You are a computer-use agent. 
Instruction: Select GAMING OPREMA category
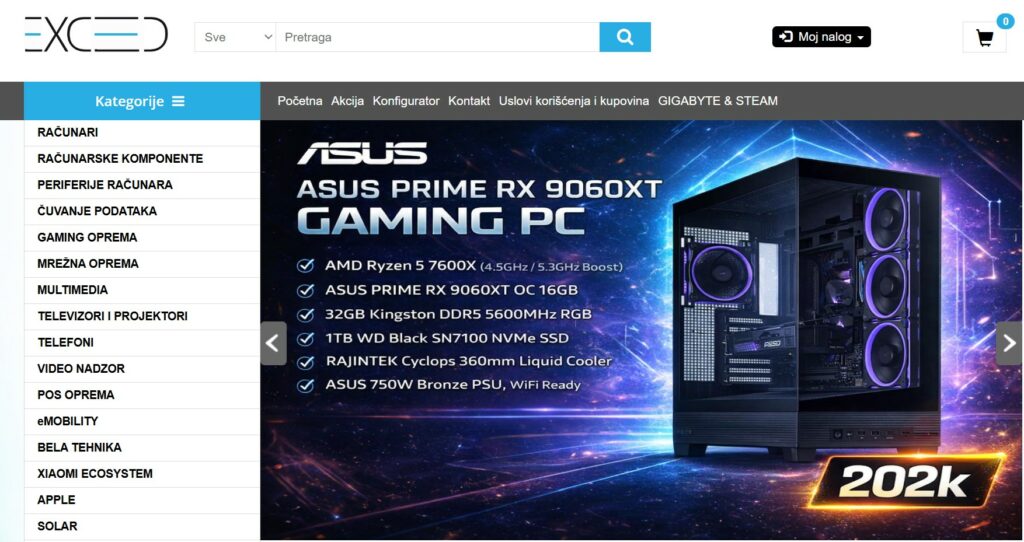pyautogui.click(x=142, y=238)
